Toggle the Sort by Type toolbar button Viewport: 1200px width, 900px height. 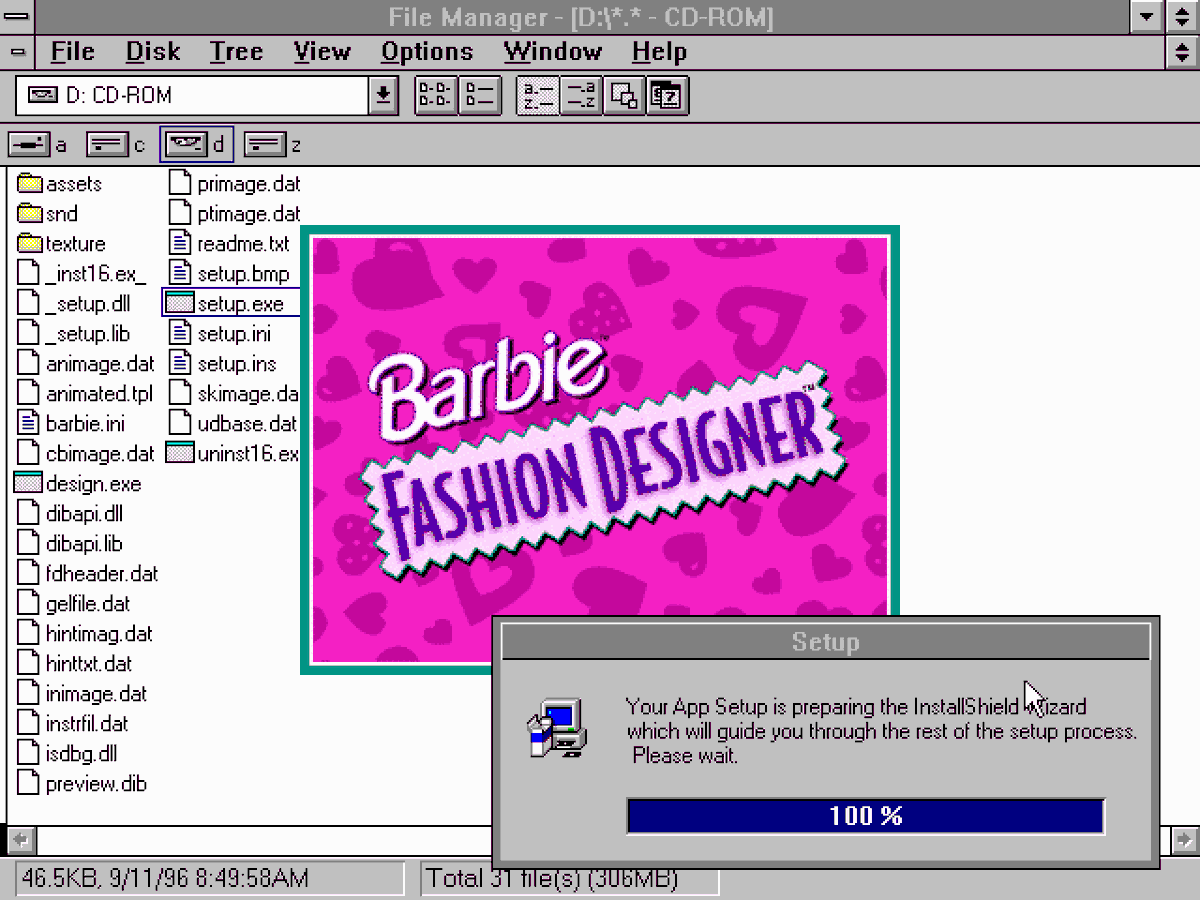tap(581, 96)
